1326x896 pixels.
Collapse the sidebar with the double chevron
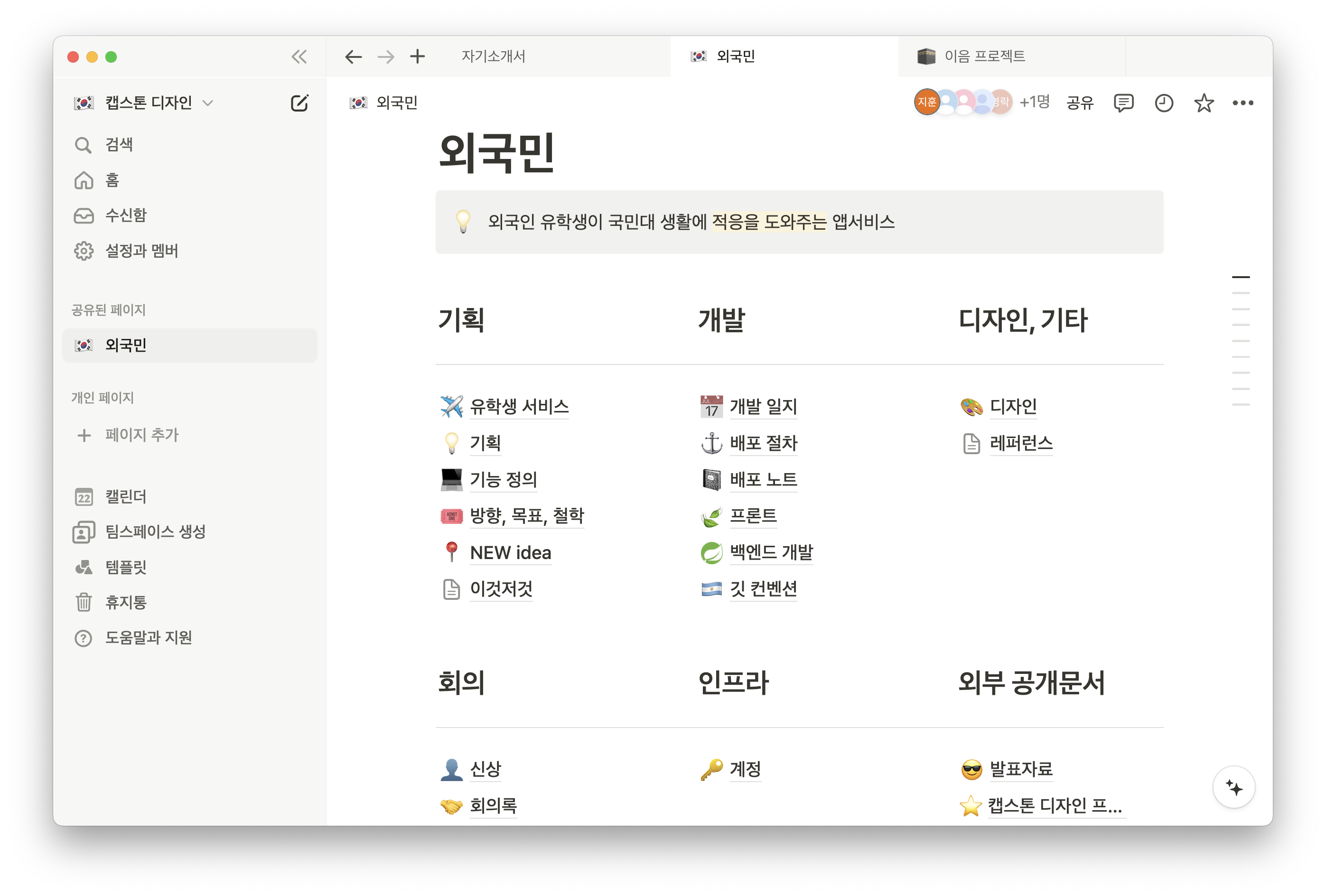tap(299, 56)
